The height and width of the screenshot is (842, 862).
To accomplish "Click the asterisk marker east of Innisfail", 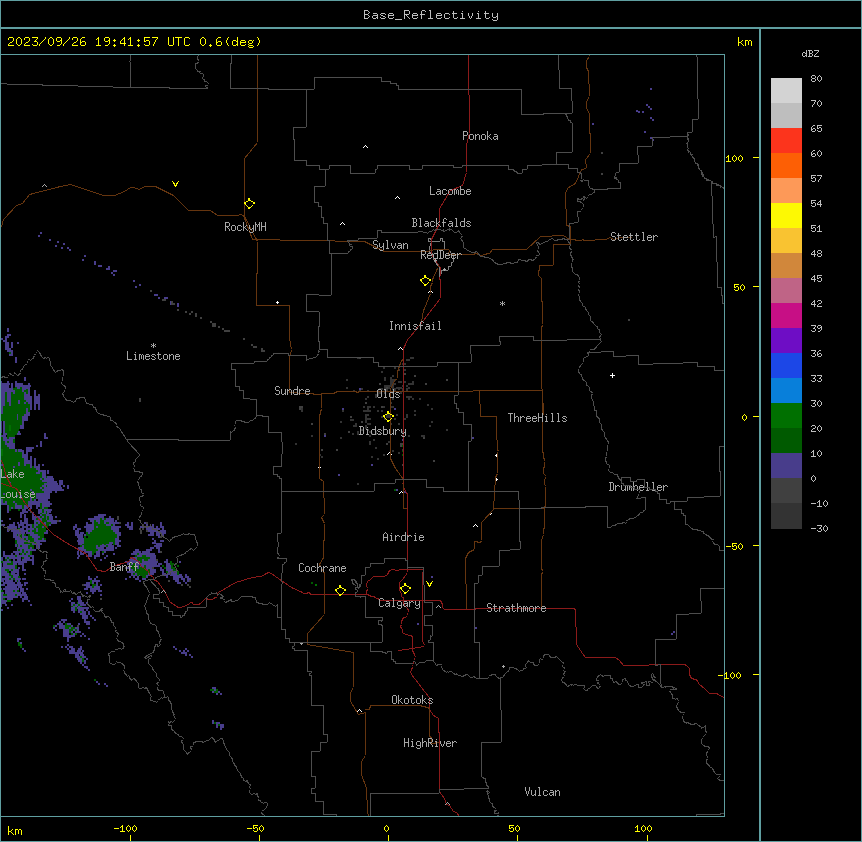I will 502,303.
